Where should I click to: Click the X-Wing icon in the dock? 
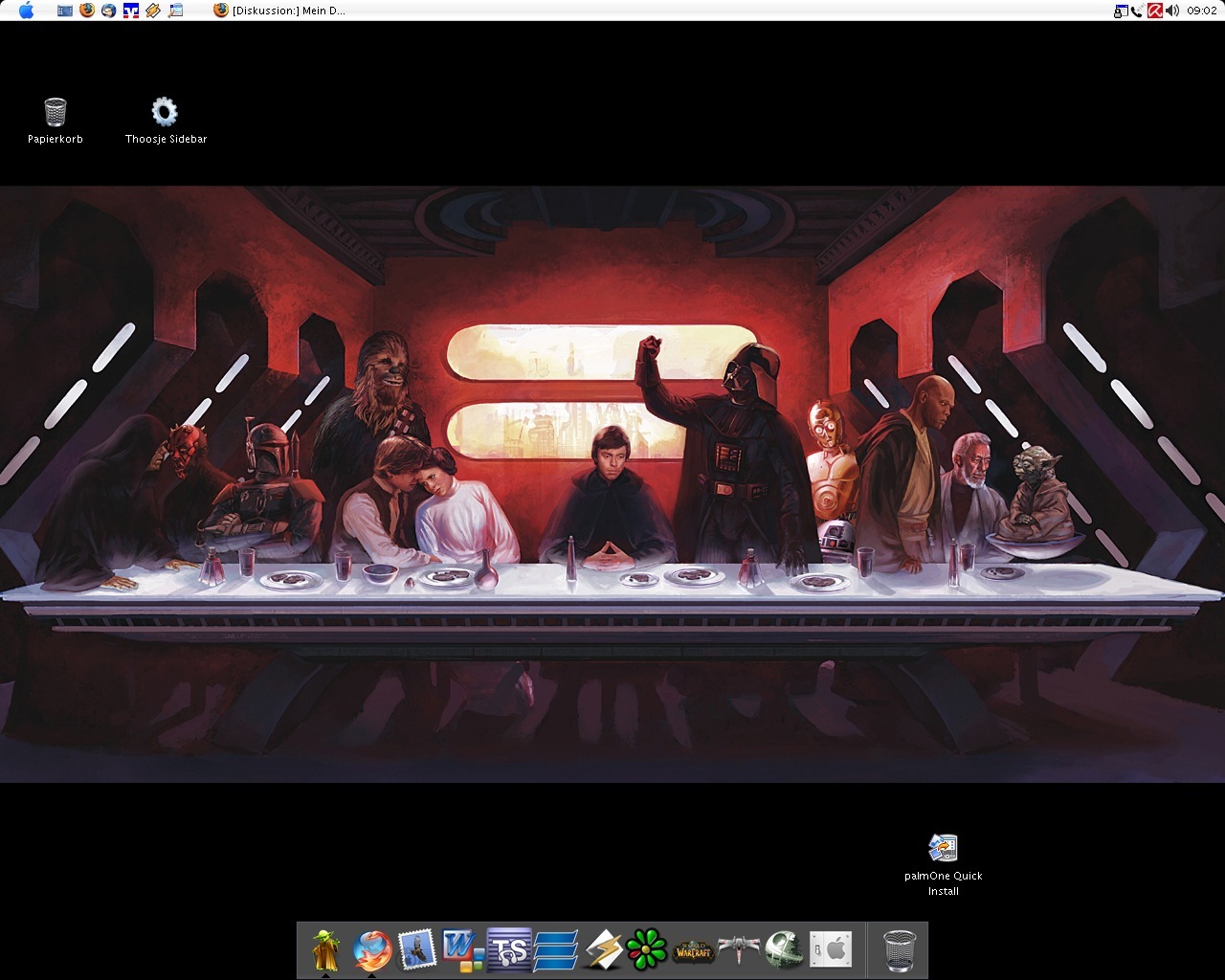[738, 949]
